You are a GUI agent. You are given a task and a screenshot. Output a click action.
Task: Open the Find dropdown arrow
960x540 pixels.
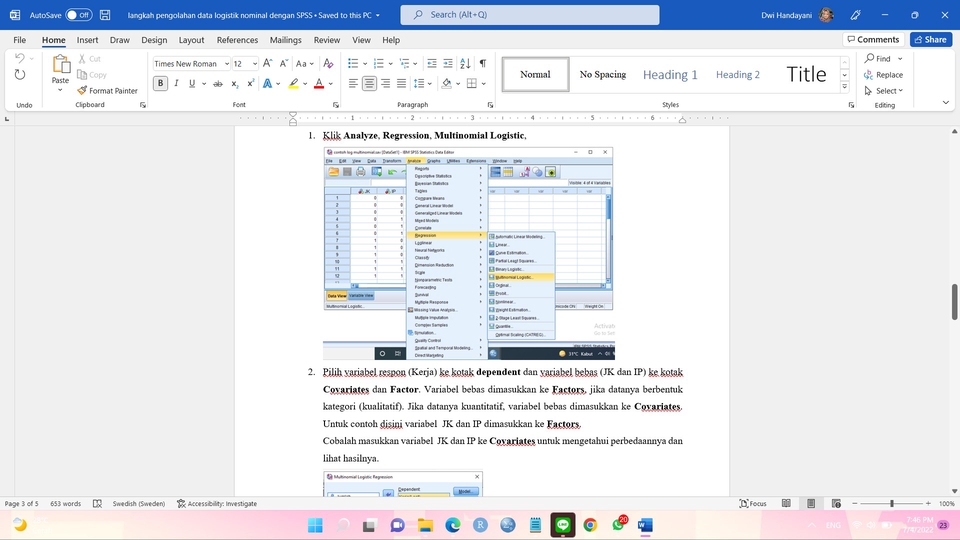click(x=900, y=59)
